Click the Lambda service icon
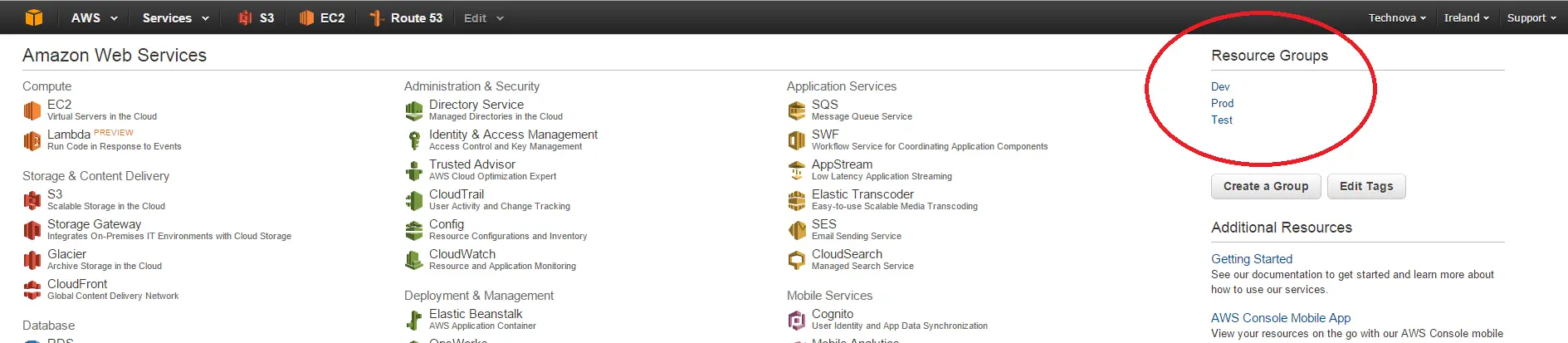 [32, 140]
